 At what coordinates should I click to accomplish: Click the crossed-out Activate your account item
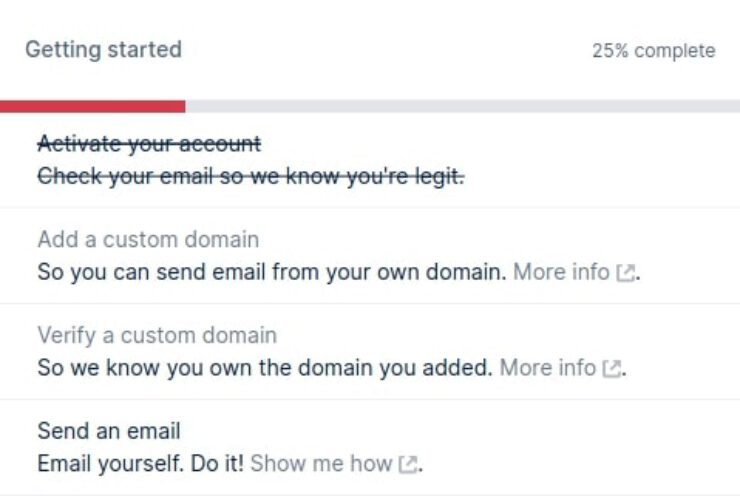(149, 143)
